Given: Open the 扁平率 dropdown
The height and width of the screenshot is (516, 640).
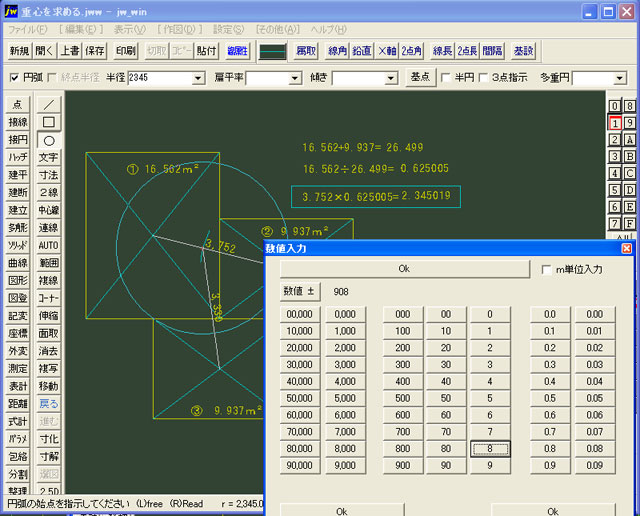Looking at the screenshot, I should (295, 78).
